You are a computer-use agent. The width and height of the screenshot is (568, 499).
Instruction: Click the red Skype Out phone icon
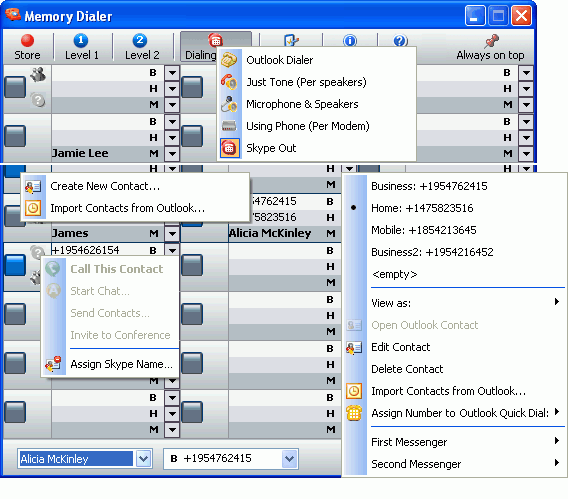(230, 148)
